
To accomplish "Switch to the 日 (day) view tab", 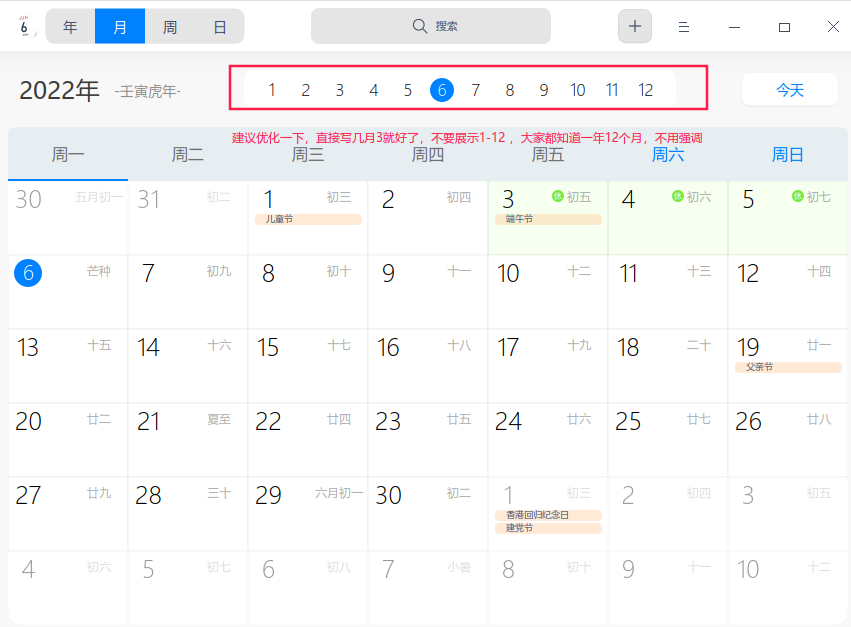I will [x=220, y=26].
